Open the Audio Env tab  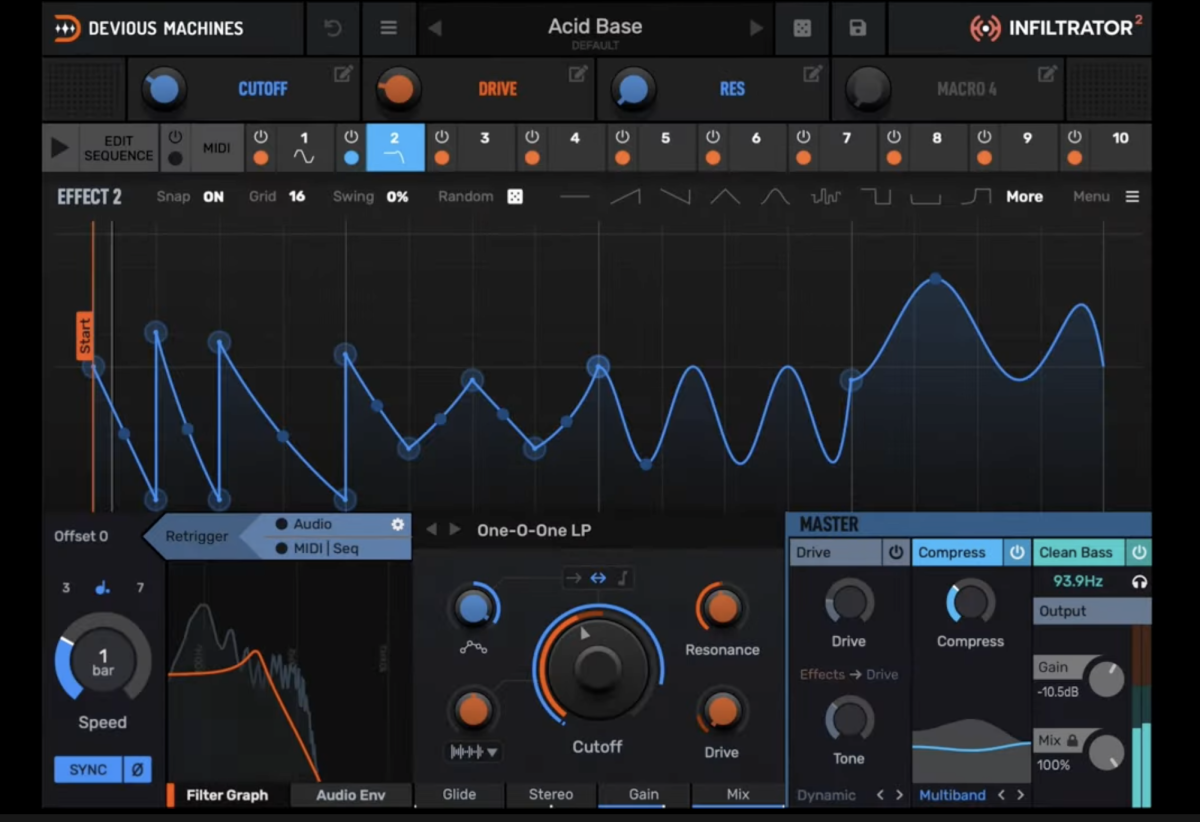pos(351,795)
